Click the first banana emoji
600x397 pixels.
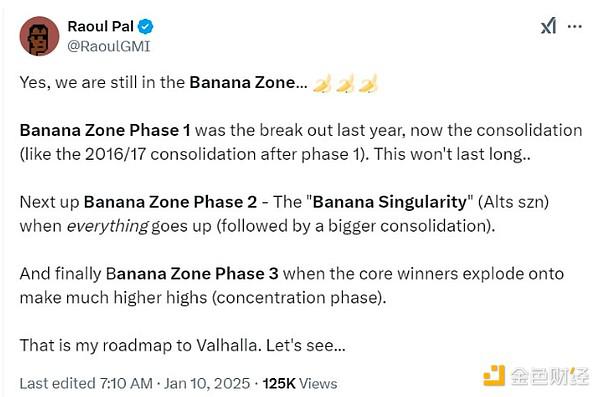point(322,83)
